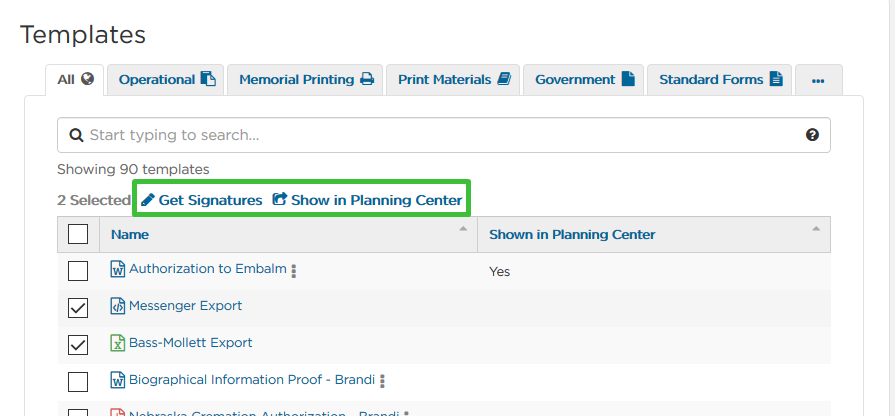The height and width of the screenshot is (416, 895).
Task: Open the Bass-Mollett Export template link
Action: pos(191,343)
